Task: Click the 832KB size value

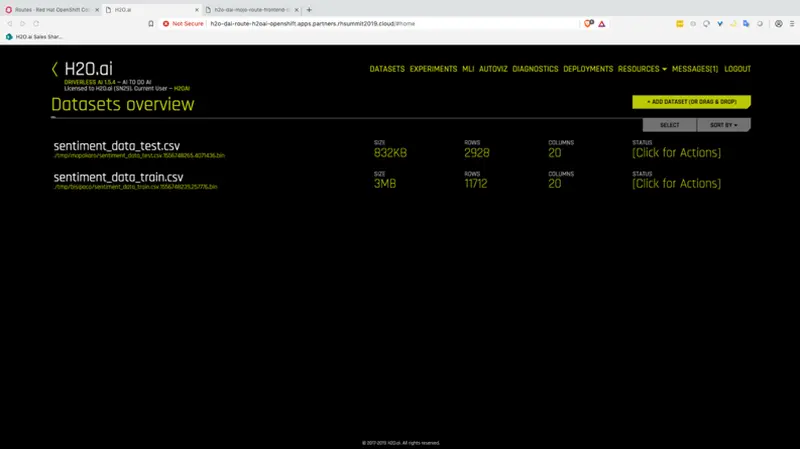Action: pos(390,153)
